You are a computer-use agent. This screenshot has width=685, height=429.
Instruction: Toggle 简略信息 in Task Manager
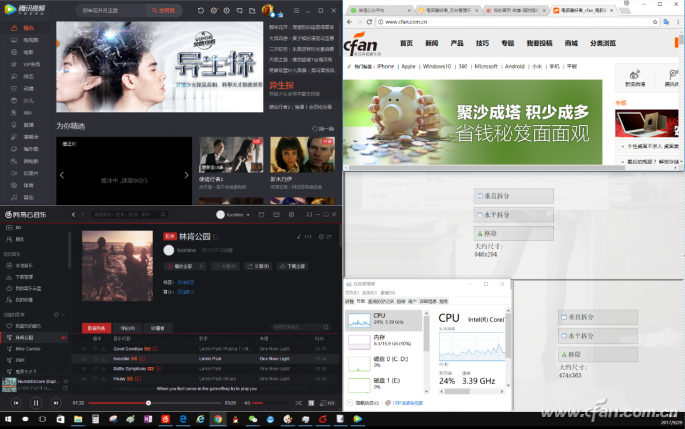[363, 403]
